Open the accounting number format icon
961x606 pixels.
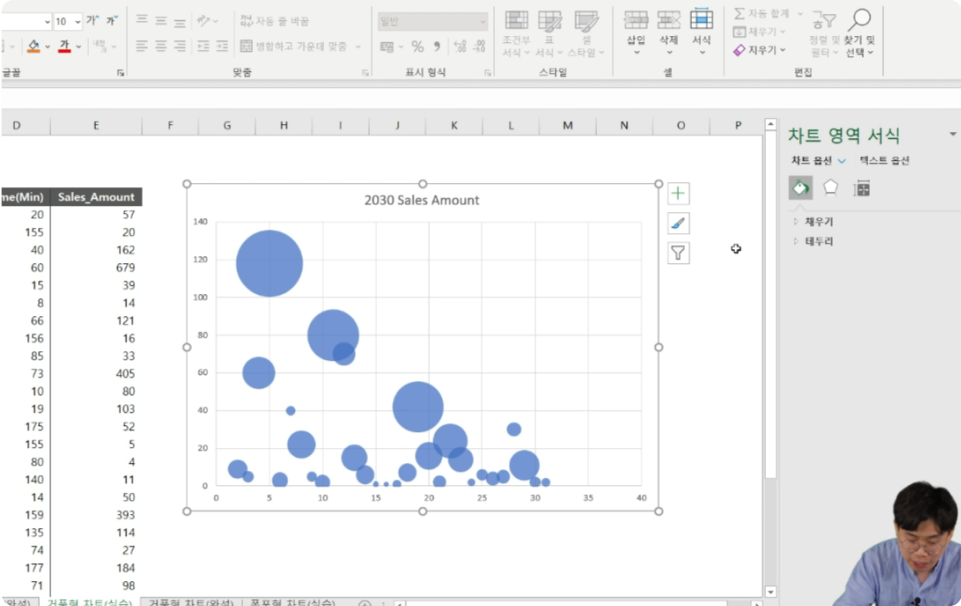387,47
